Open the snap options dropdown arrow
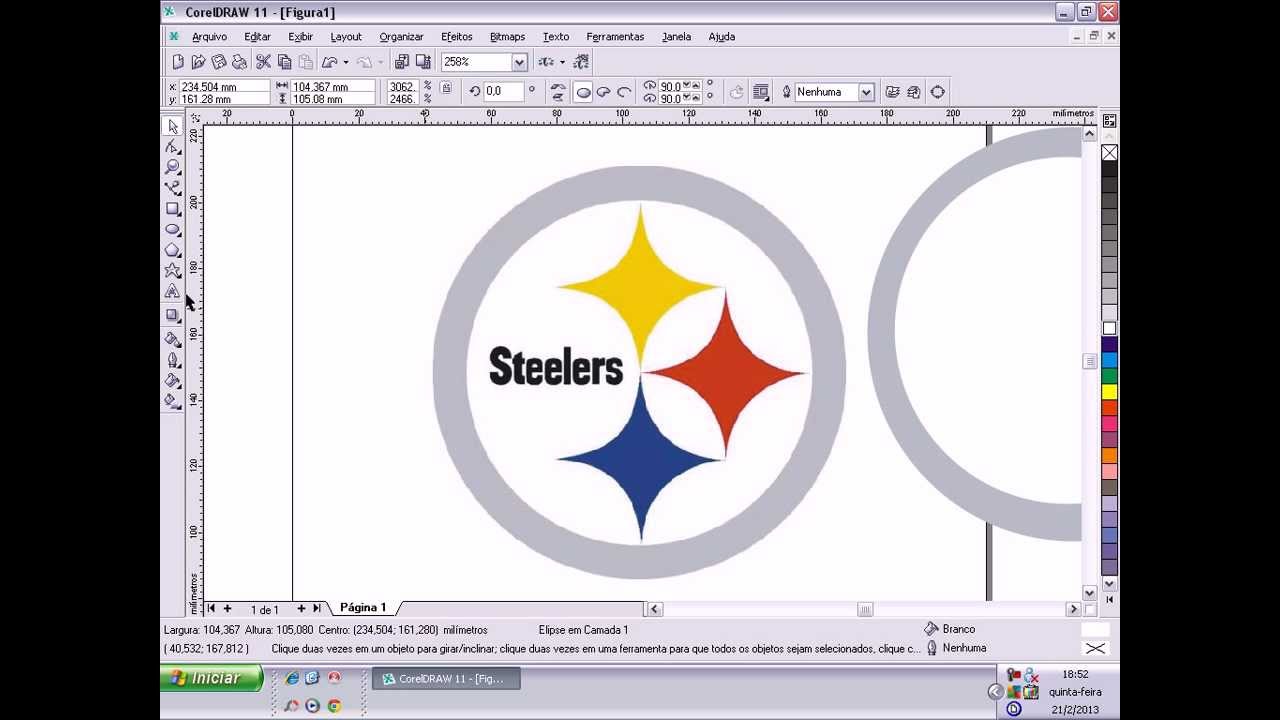This screenshot has height=720, width=1280. (x=562, y=62)
